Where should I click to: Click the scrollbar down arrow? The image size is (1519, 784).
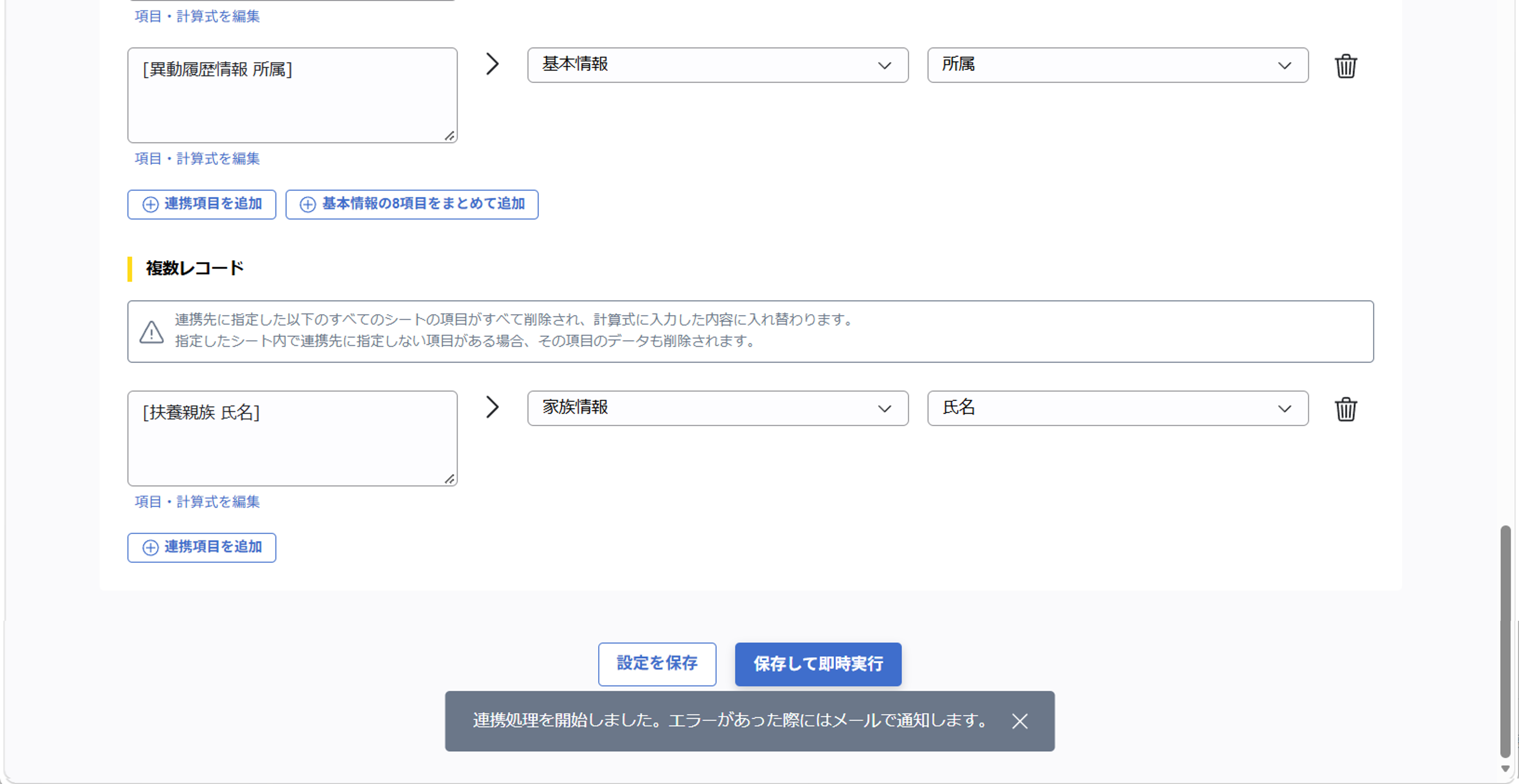[1505, 769]
